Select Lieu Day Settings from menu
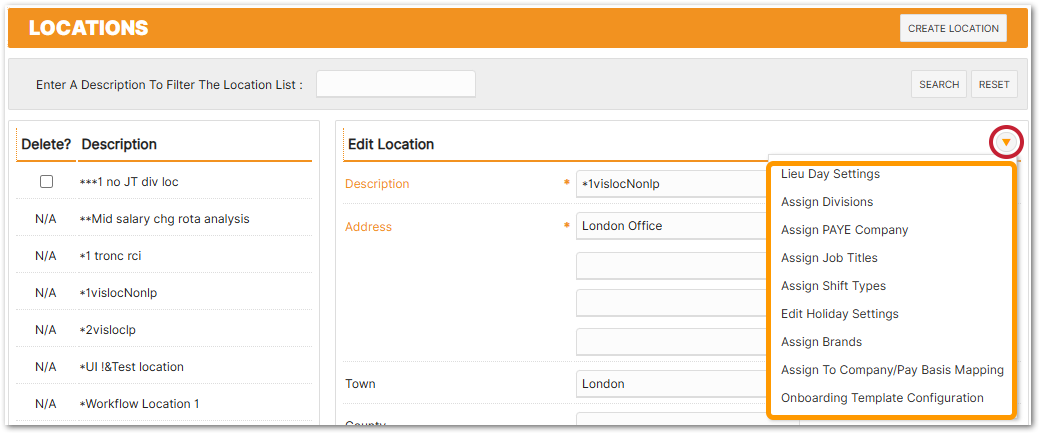 click(x=830, y=174)
